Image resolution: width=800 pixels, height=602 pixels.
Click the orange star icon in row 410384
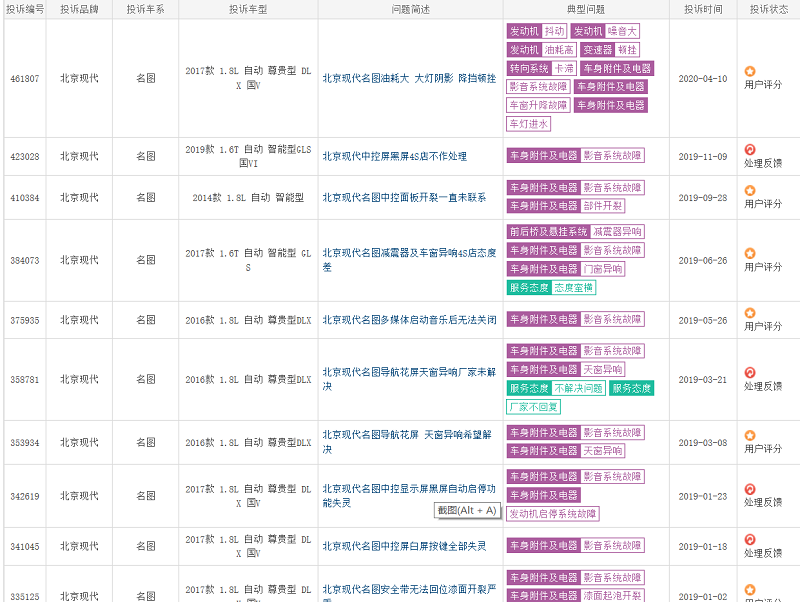point(750,191)
